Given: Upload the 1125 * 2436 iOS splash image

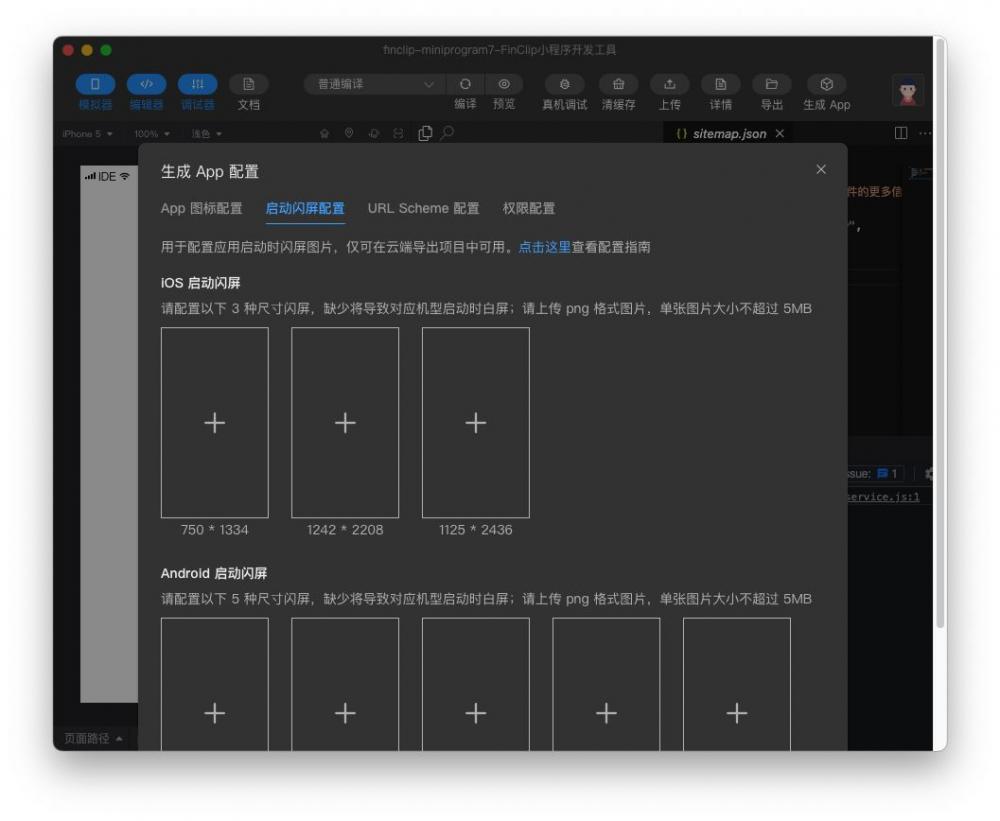Looking at the screenshot, I should pos(476,422).
